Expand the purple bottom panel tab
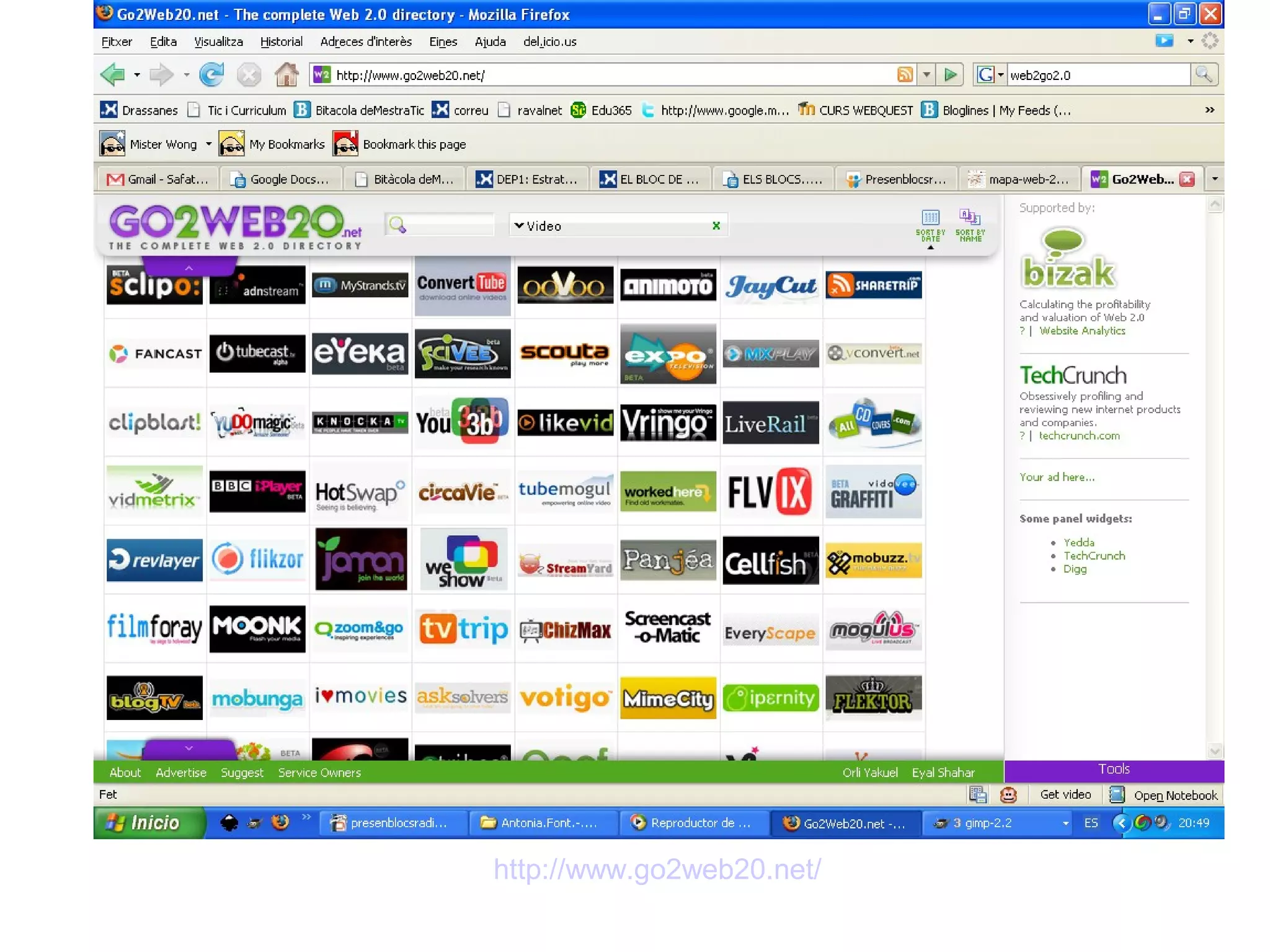This screenshot has width=1270, height=952. tap(189, 749)
